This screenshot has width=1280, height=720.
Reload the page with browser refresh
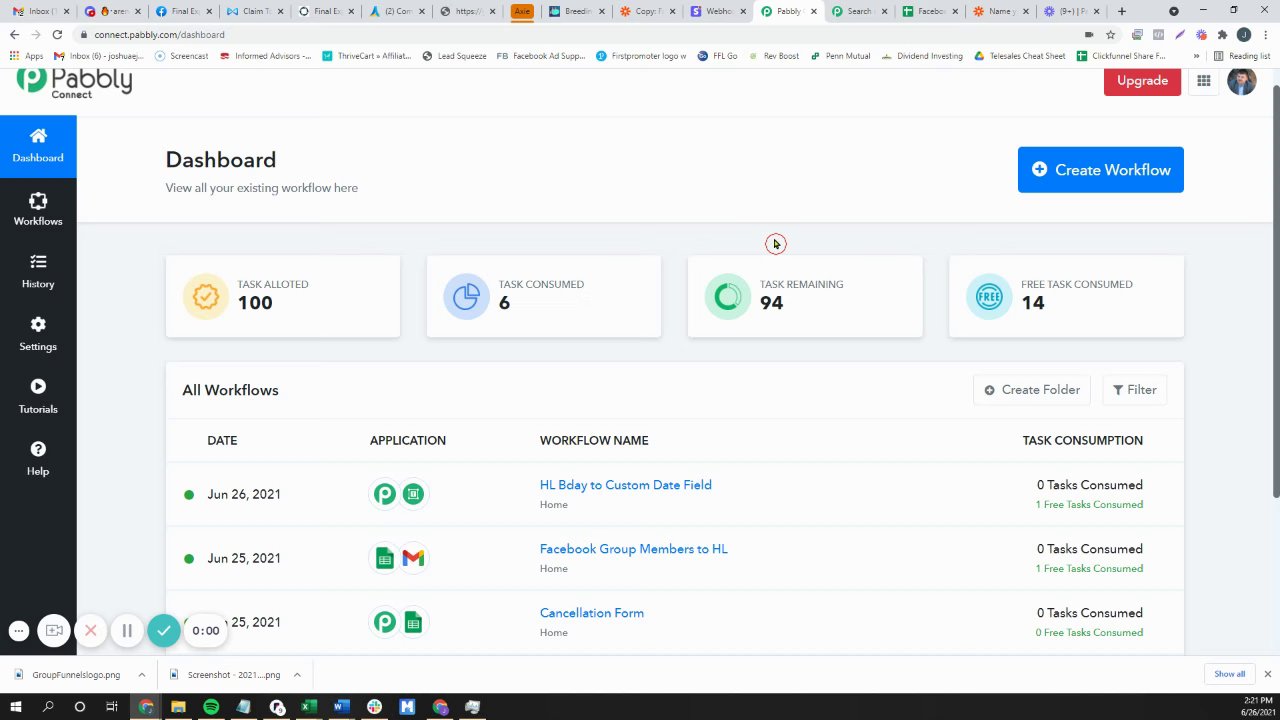coord(57,34)
